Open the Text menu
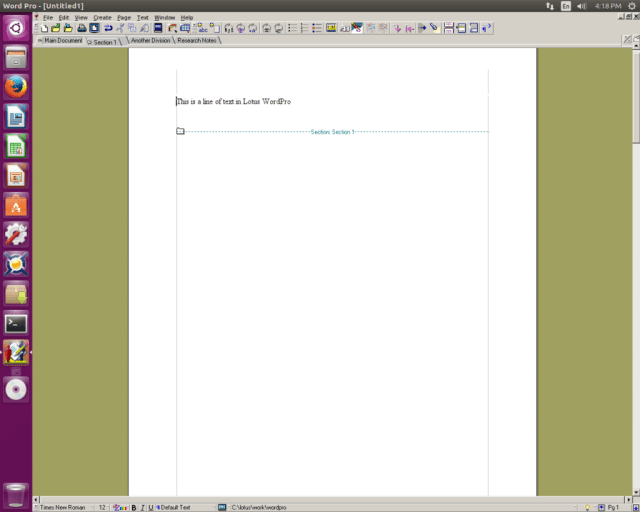The image size is (640, 512). pos(142,18)
